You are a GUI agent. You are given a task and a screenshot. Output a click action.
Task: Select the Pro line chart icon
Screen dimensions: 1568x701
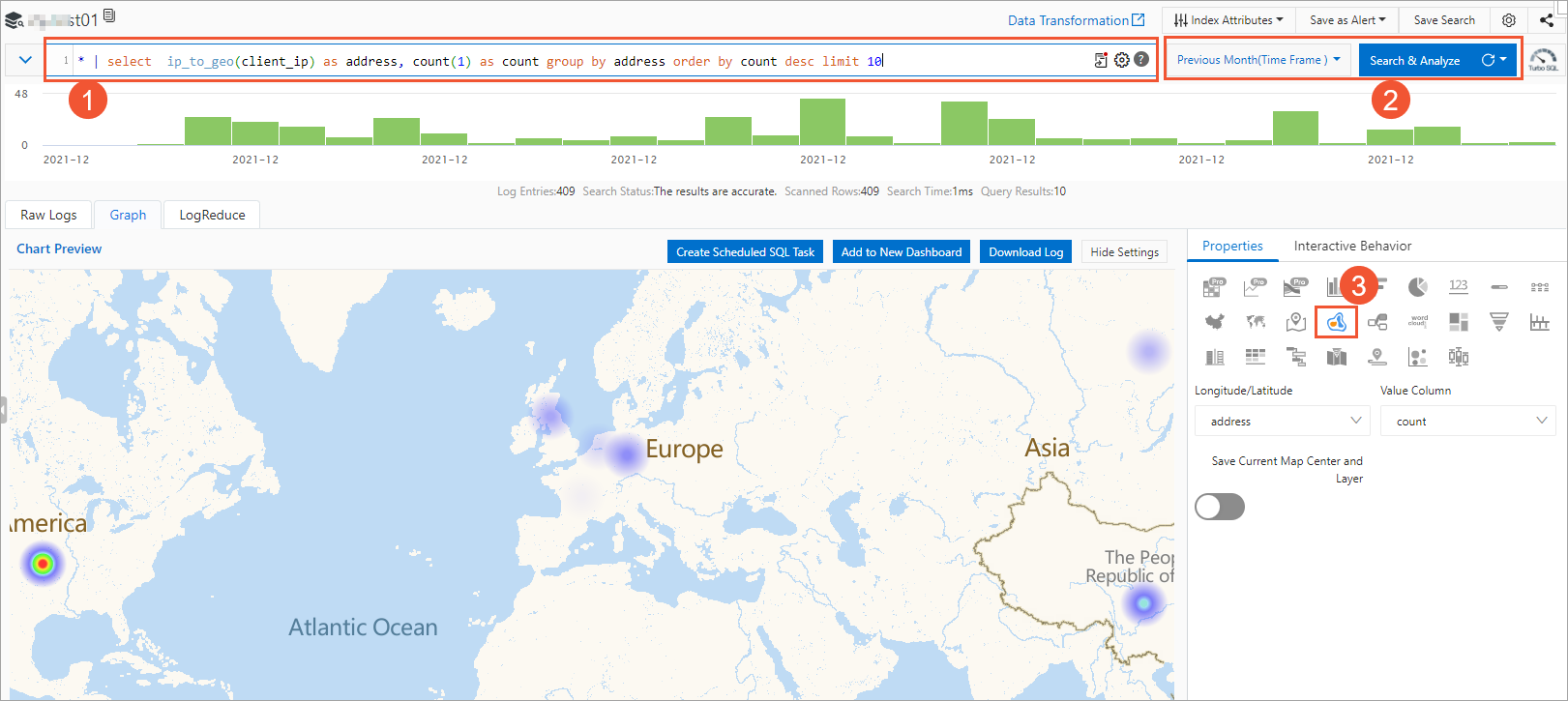(1255, 286)
